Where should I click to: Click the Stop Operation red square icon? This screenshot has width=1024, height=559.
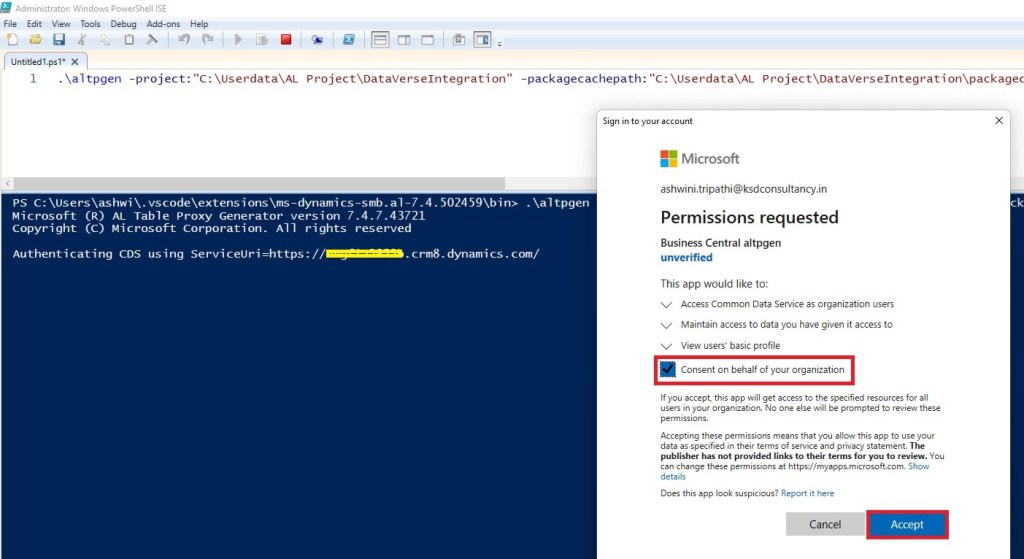coord(286,40)
